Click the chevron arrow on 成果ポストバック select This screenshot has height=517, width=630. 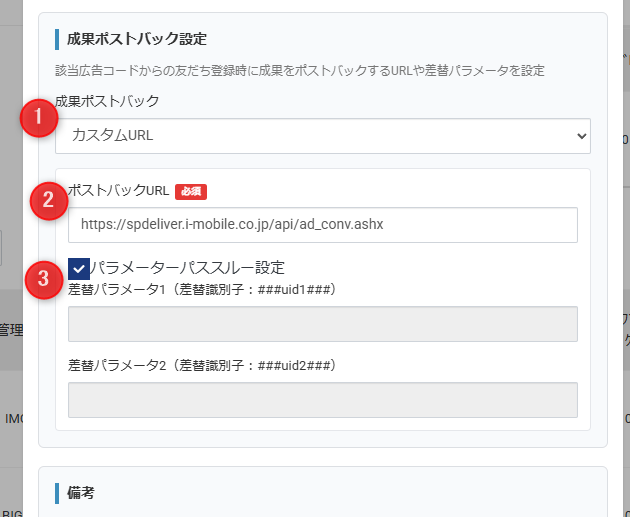(x=581, y=136)
